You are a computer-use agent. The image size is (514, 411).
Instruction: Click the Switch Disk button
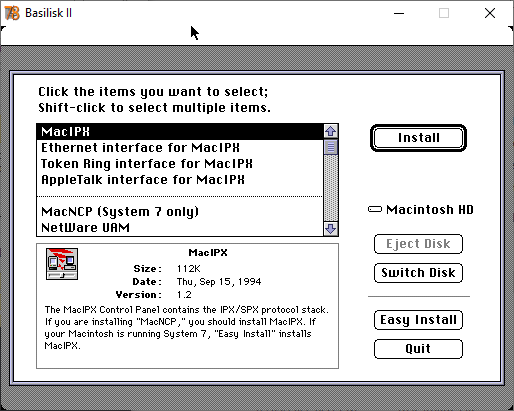point(418,273)
